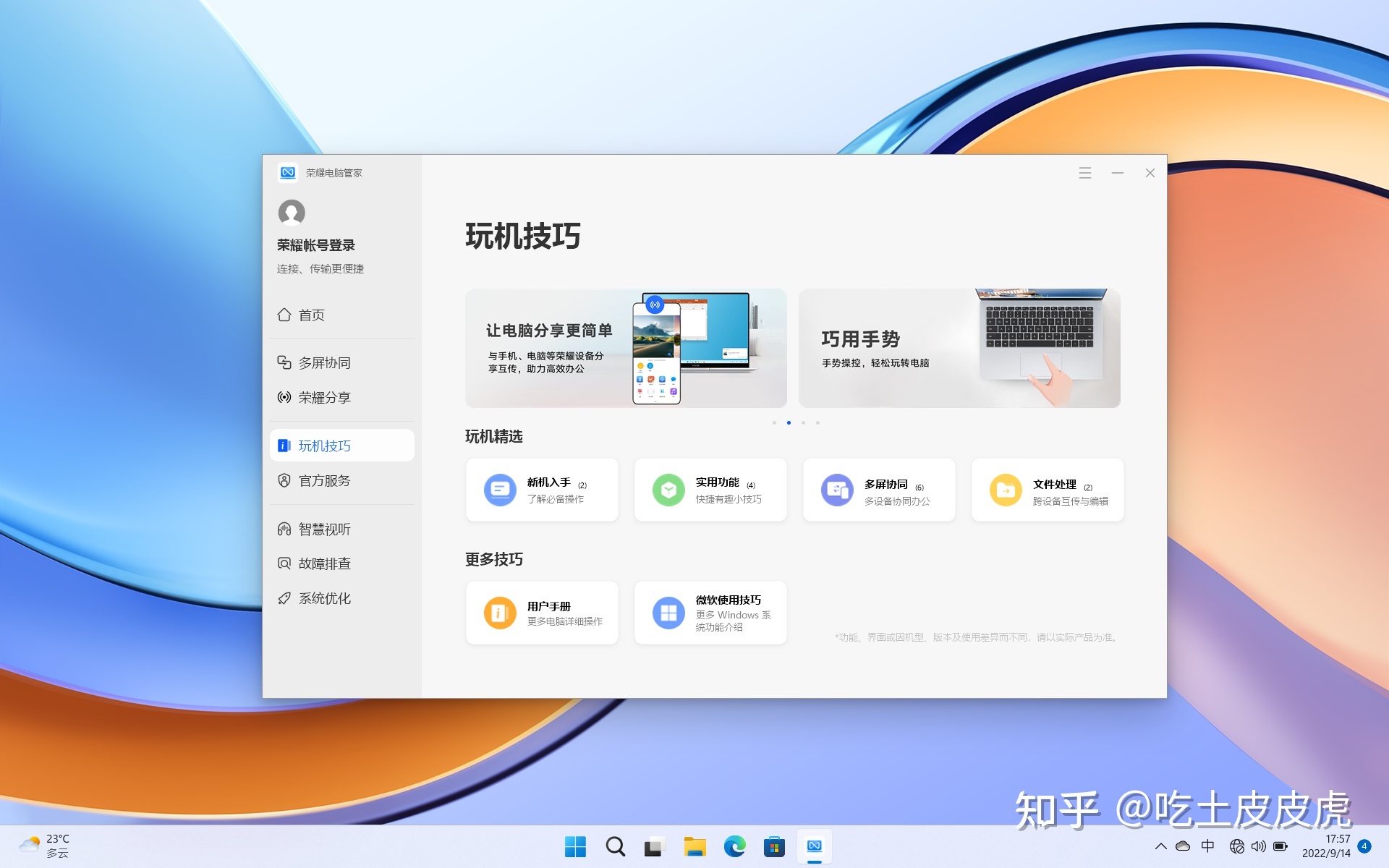Open the 让电脑分享更简单 banner
The image size is (1389, 868).
(x=626, y=348)
